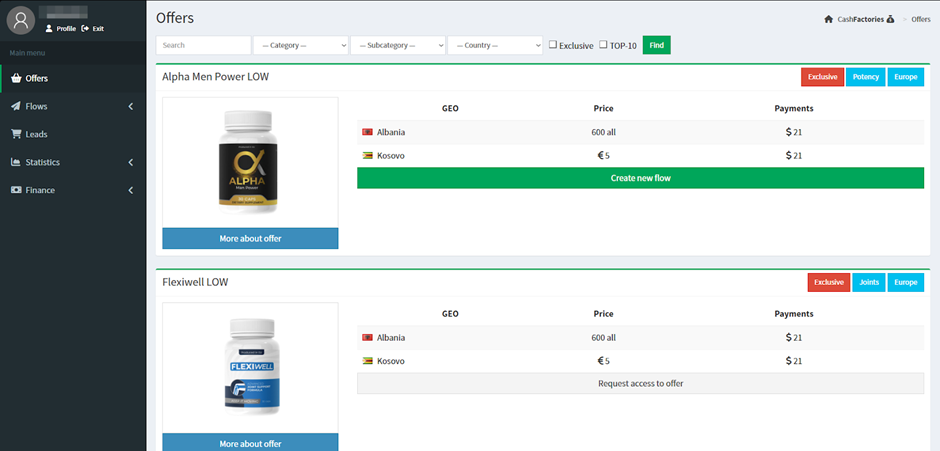Click the green Find button
940x451 pixels.
(x=656, y=45)
